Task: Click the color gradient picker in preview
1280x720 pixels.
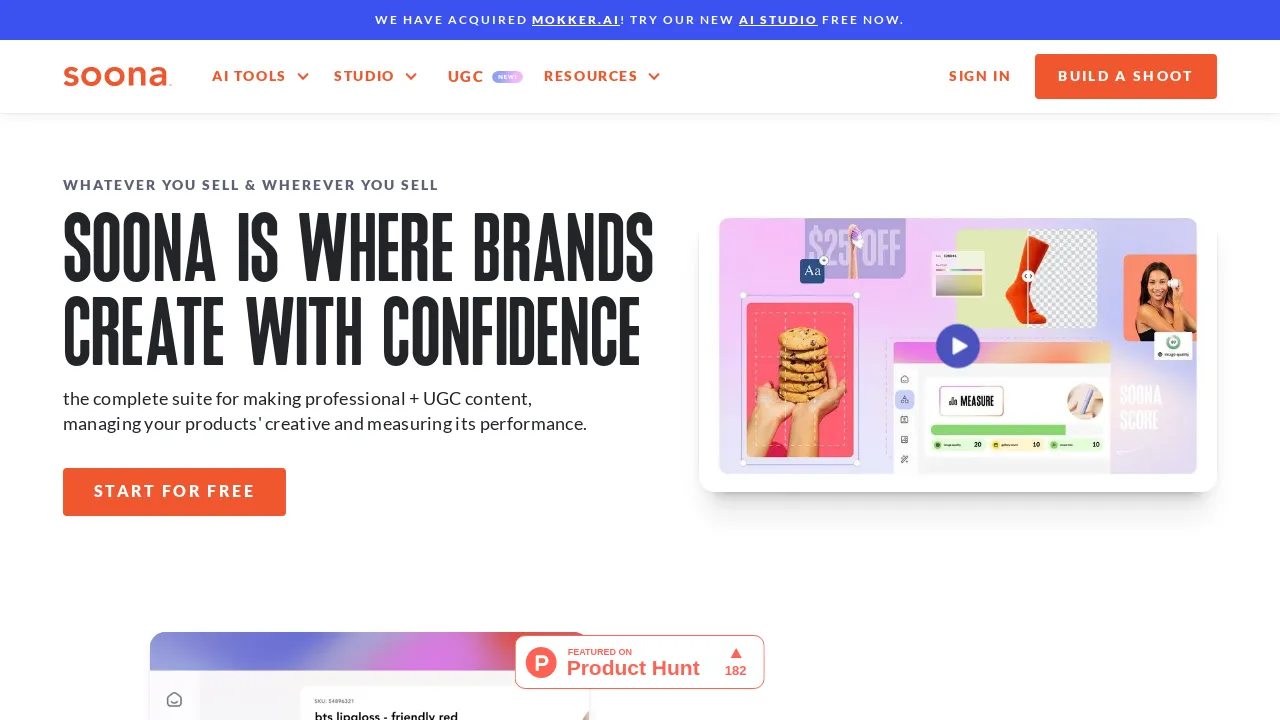Action: pos(958,285)
